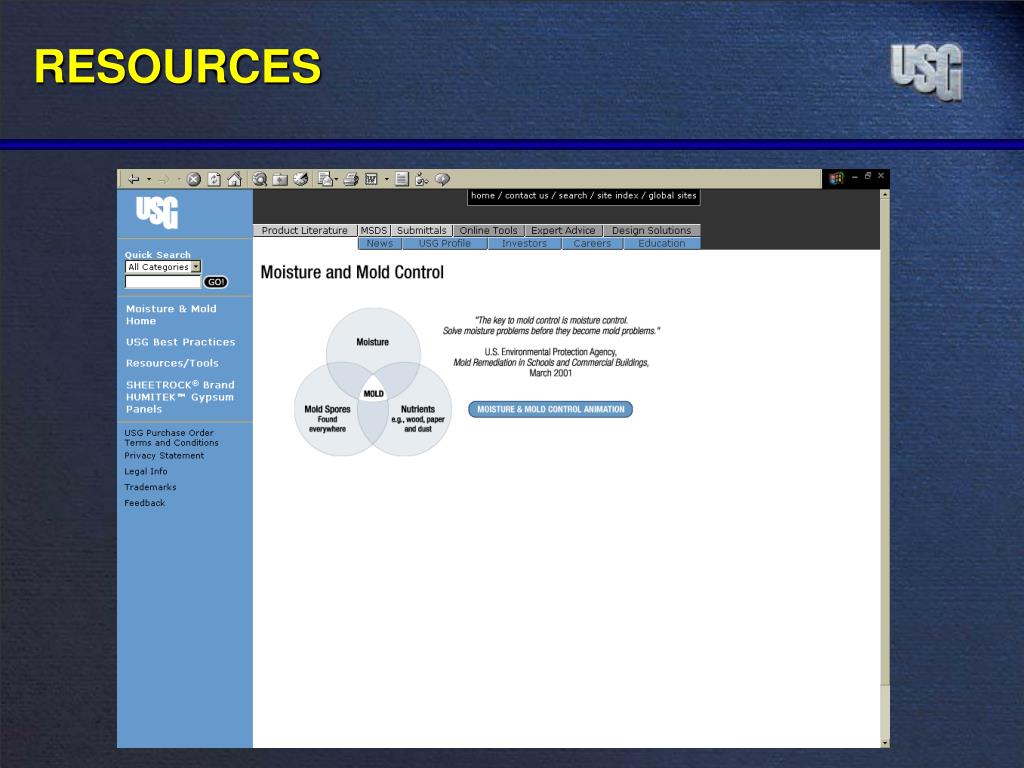The width and height of the screenshot is (1024, 768).
Task: Click the browser Back arrow icon
Action: coord(134,179)
